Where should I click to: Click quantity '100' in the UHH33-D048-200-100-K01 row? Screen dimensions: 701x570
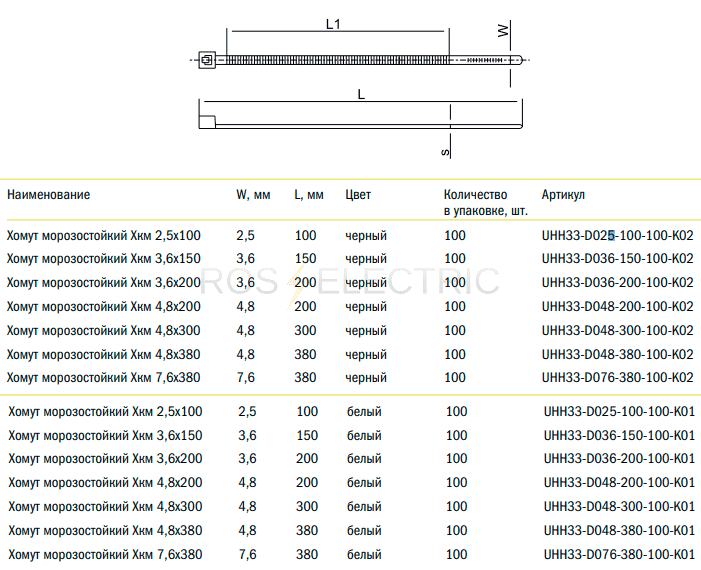(x=456, y=483)
